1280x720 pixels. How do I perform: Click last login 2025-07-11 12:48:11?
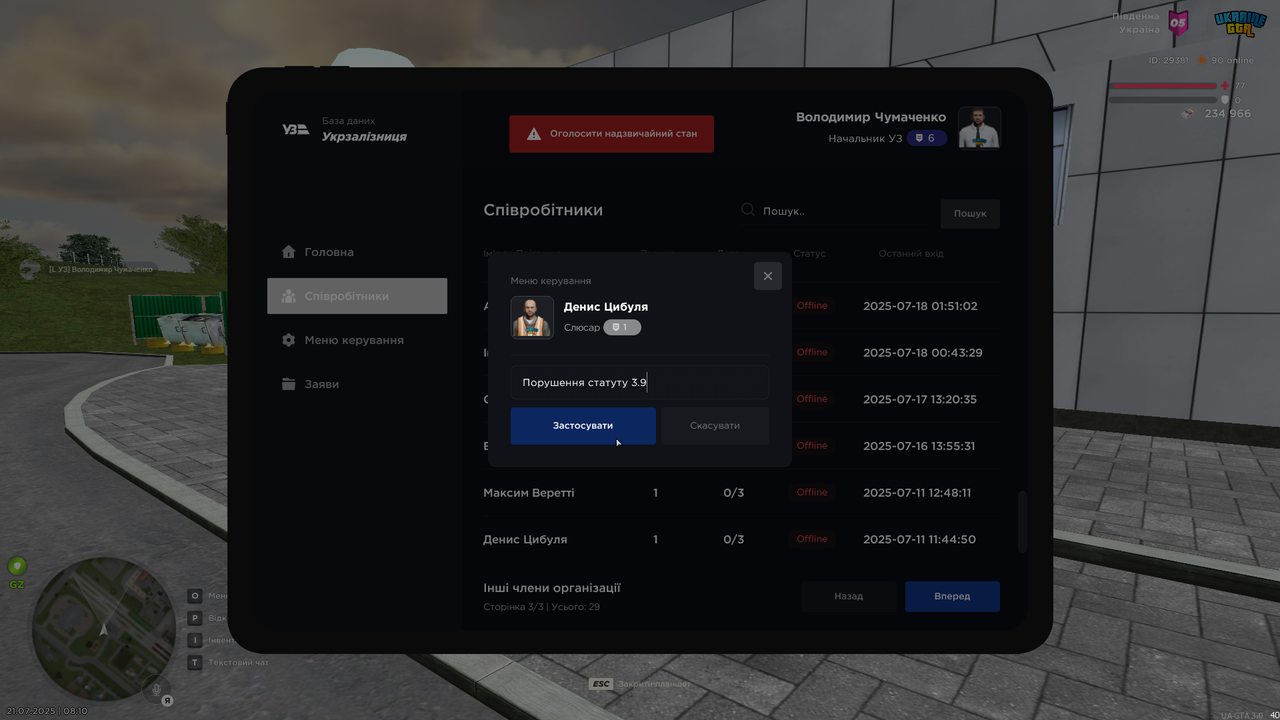point(917,492)
